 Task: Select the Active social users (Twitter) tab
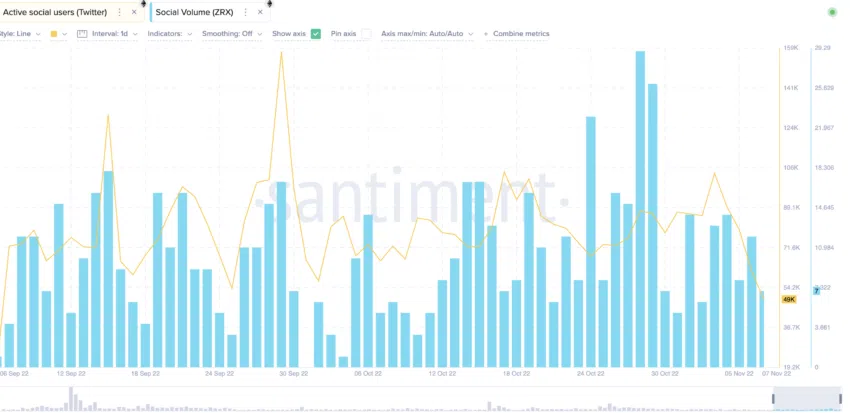(x=55, y=12)
